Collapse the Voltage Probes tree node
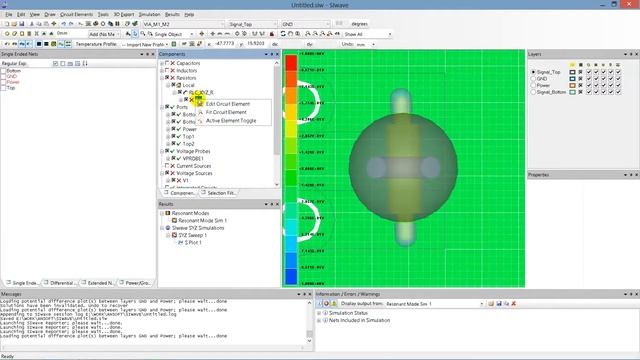 click(162, 151)
